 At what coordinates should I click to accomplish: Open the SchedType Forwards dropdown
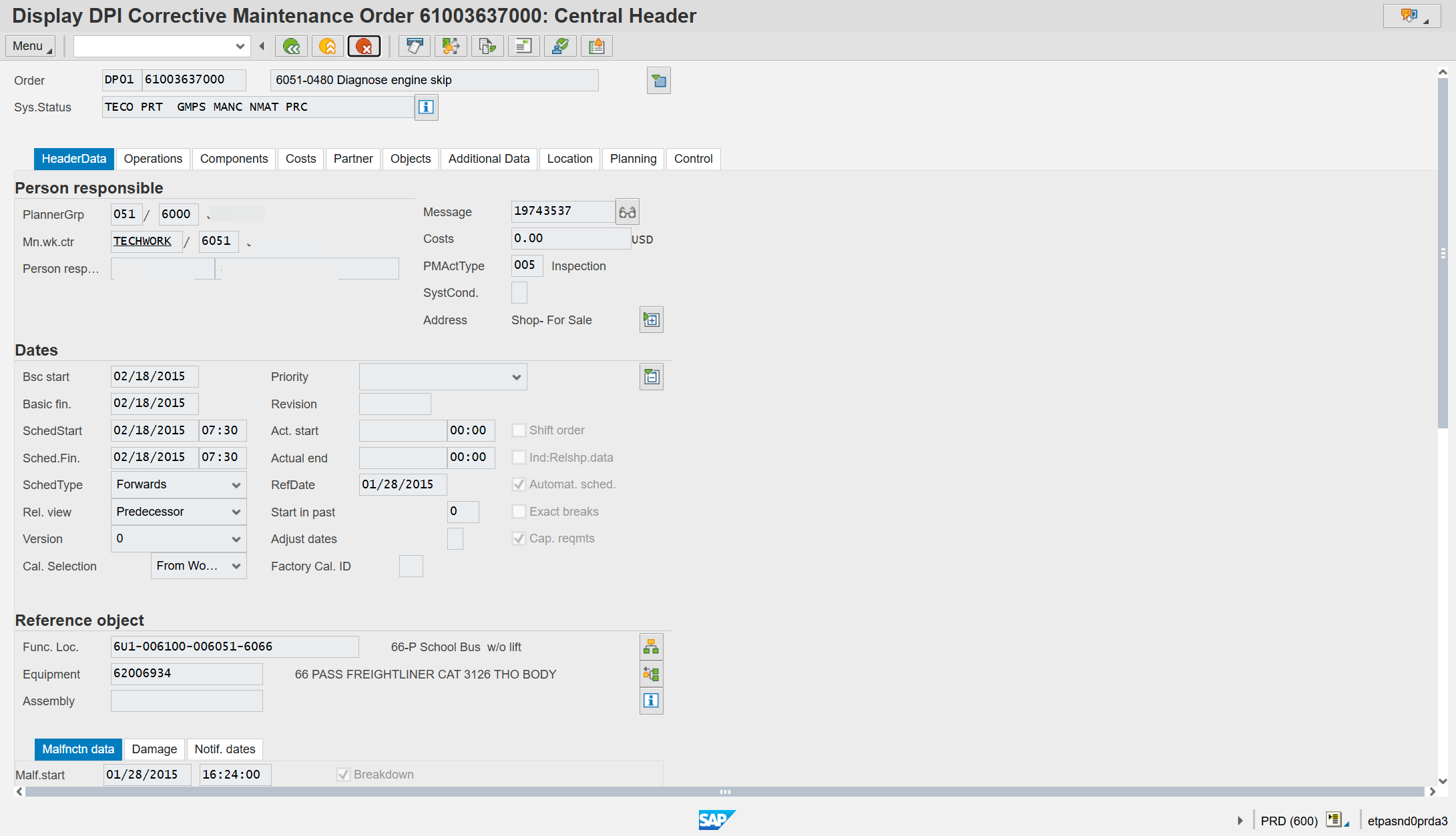(236, 485)
